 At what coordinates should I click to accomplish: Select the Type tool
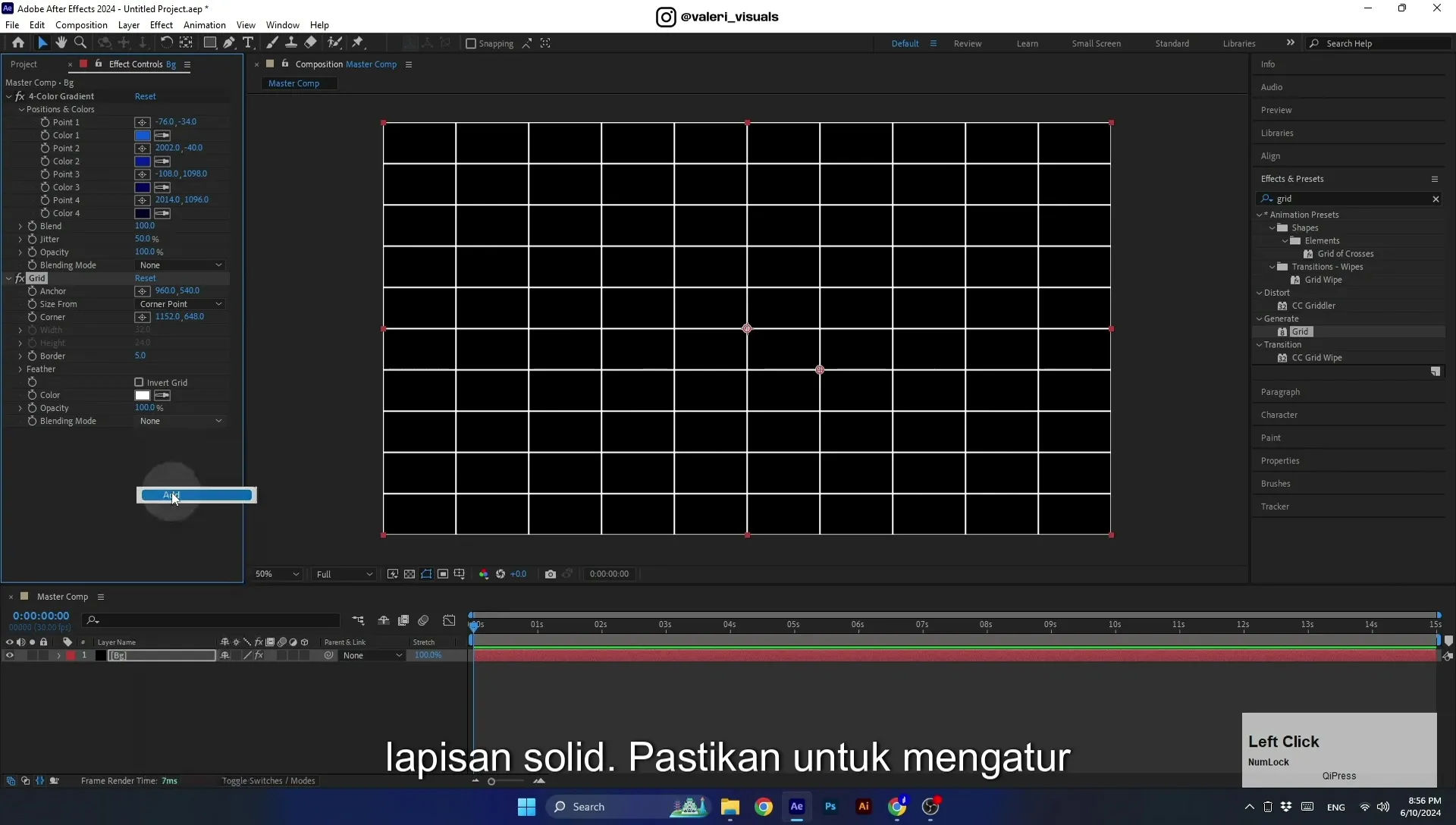click(x=248, y=43)
